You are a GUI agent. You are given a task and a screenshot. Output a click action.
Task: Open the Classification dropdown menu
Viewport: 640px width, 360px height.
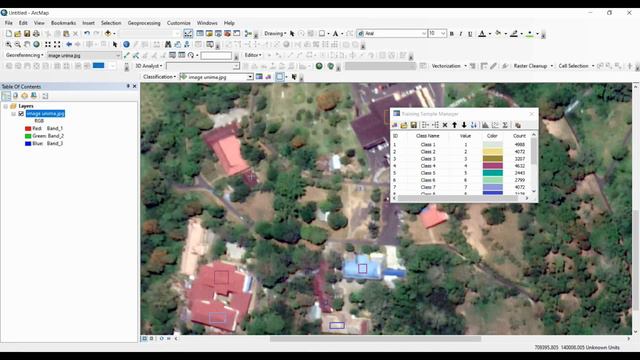coord(160,77)
